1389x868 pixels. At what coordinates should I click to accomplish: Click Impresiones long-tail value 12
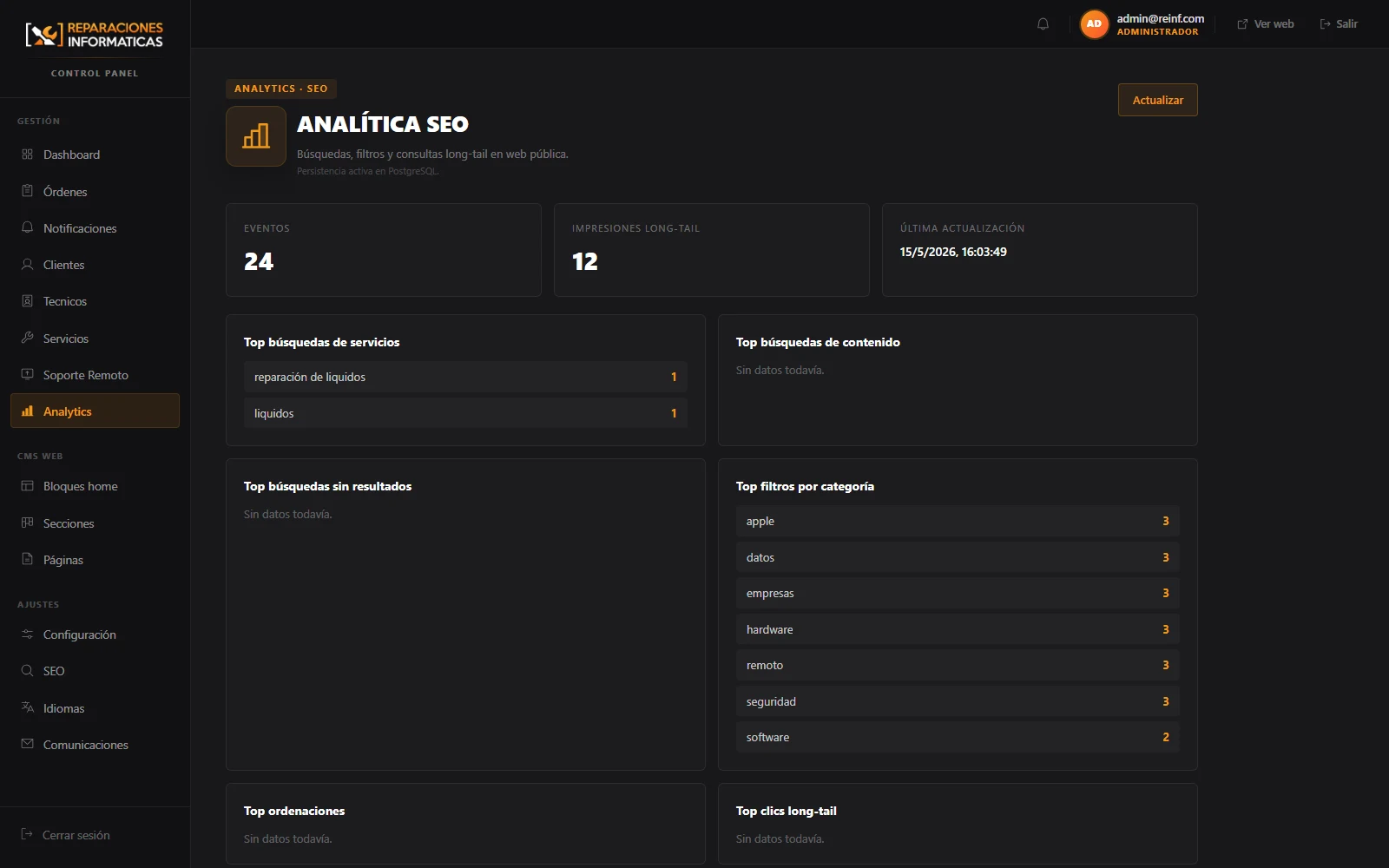point(585,261)
